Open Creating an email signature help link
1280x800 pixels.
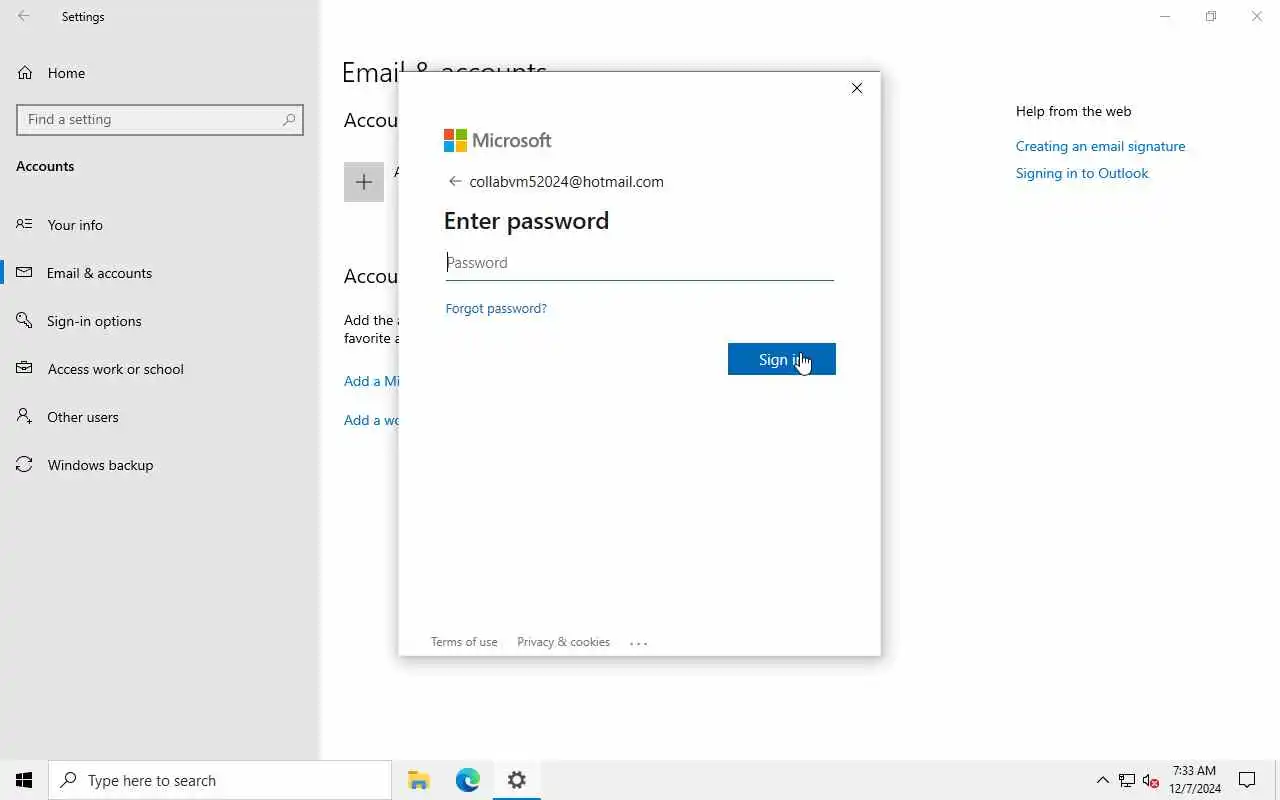click(1100, 146)
